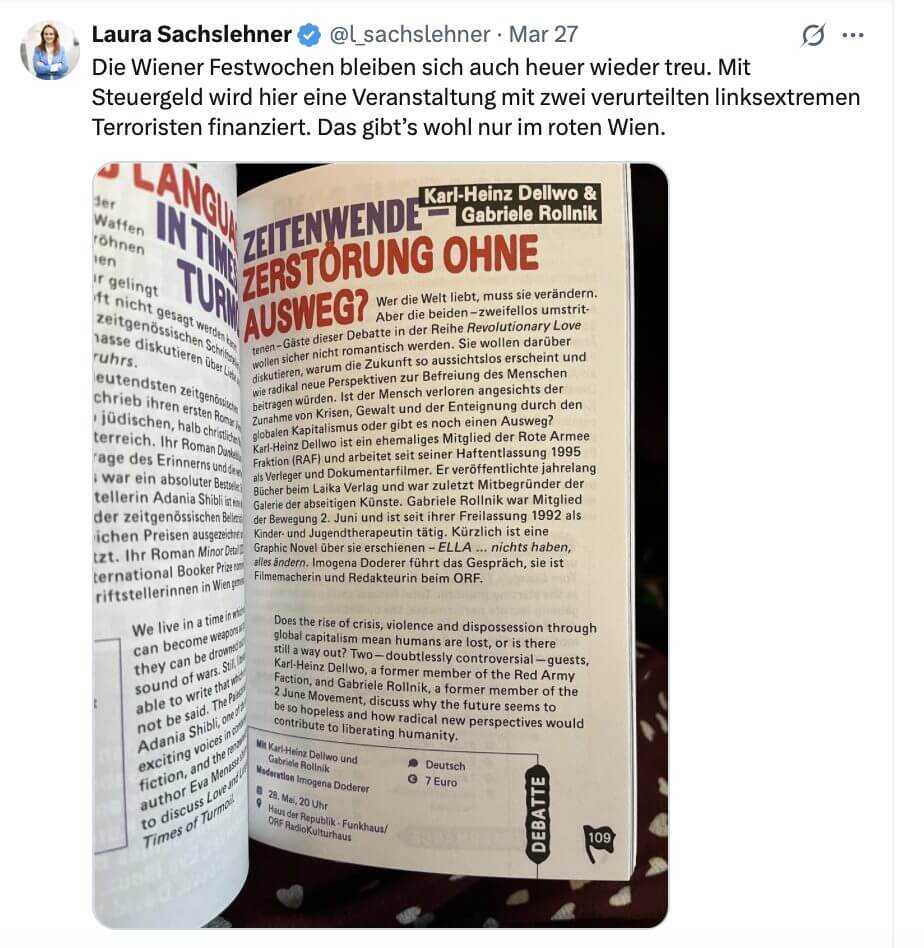Open Laura Sachslehner's profile avatar
The height and width of the screenshot is (948, 924).
[50, 50]
